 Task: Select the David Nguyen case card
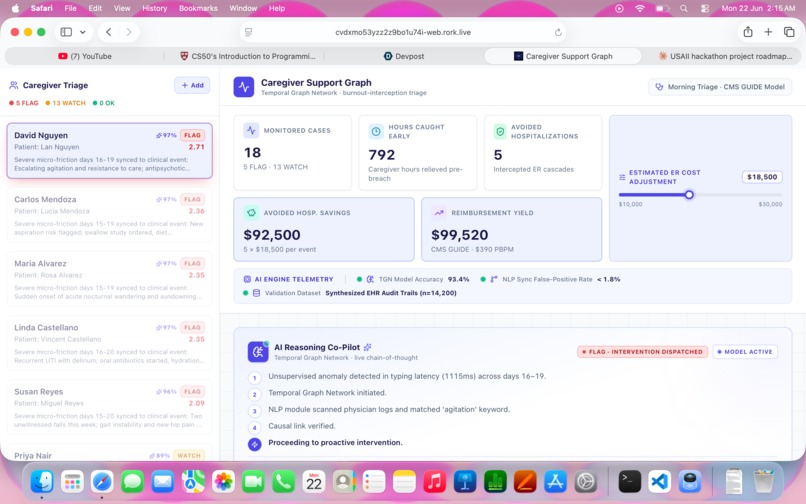[109, 151]
